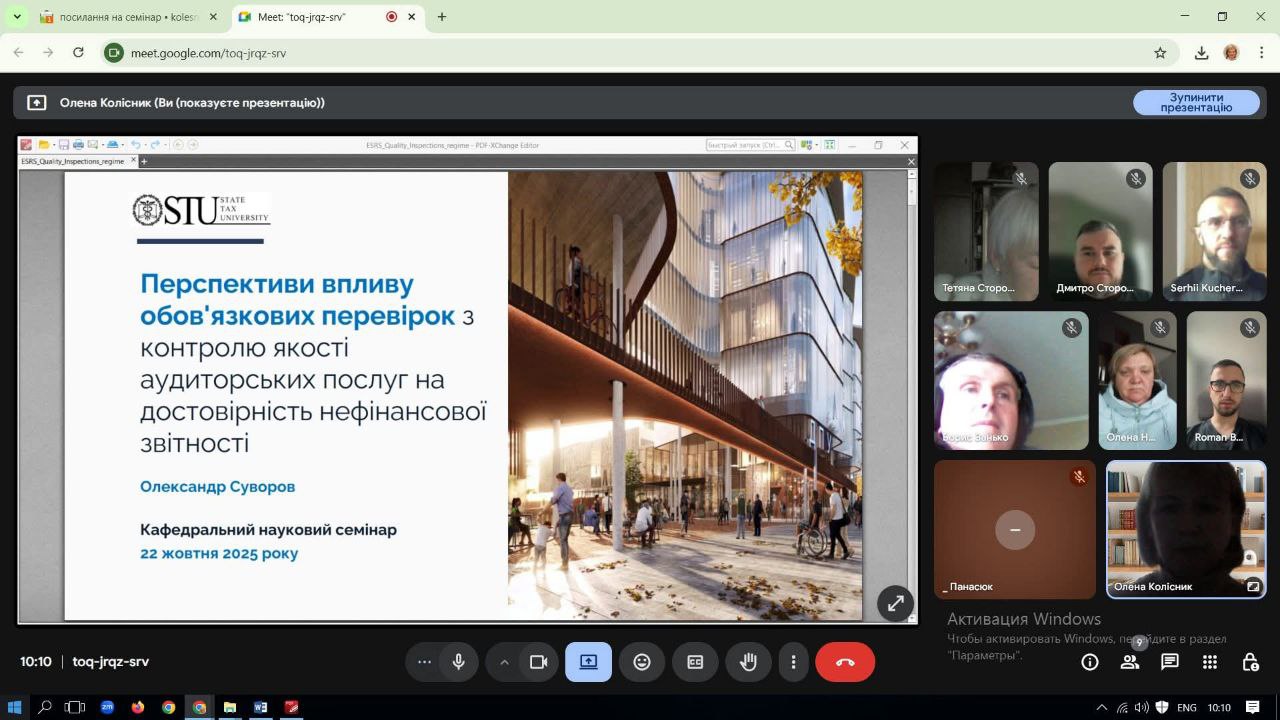This screenshot has height=720, width=1280.
Task: Click the present screen icon
Action: (588, 662)
